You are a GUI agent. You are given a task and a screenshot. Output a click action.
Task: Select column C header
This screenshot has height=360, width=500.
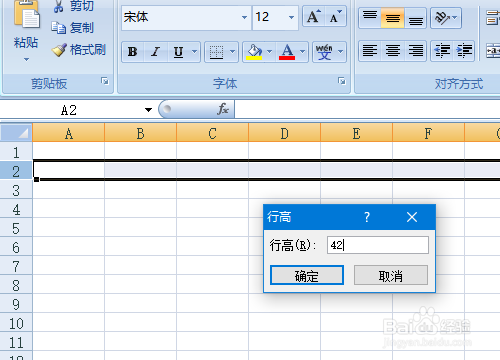(213, 133)
